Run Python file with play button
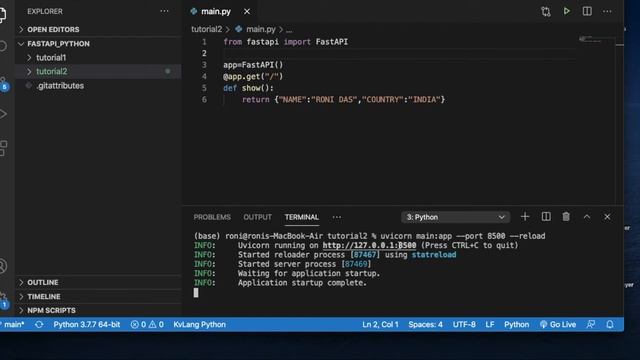The height and width of the screenshot is (360, 640). 567,11
